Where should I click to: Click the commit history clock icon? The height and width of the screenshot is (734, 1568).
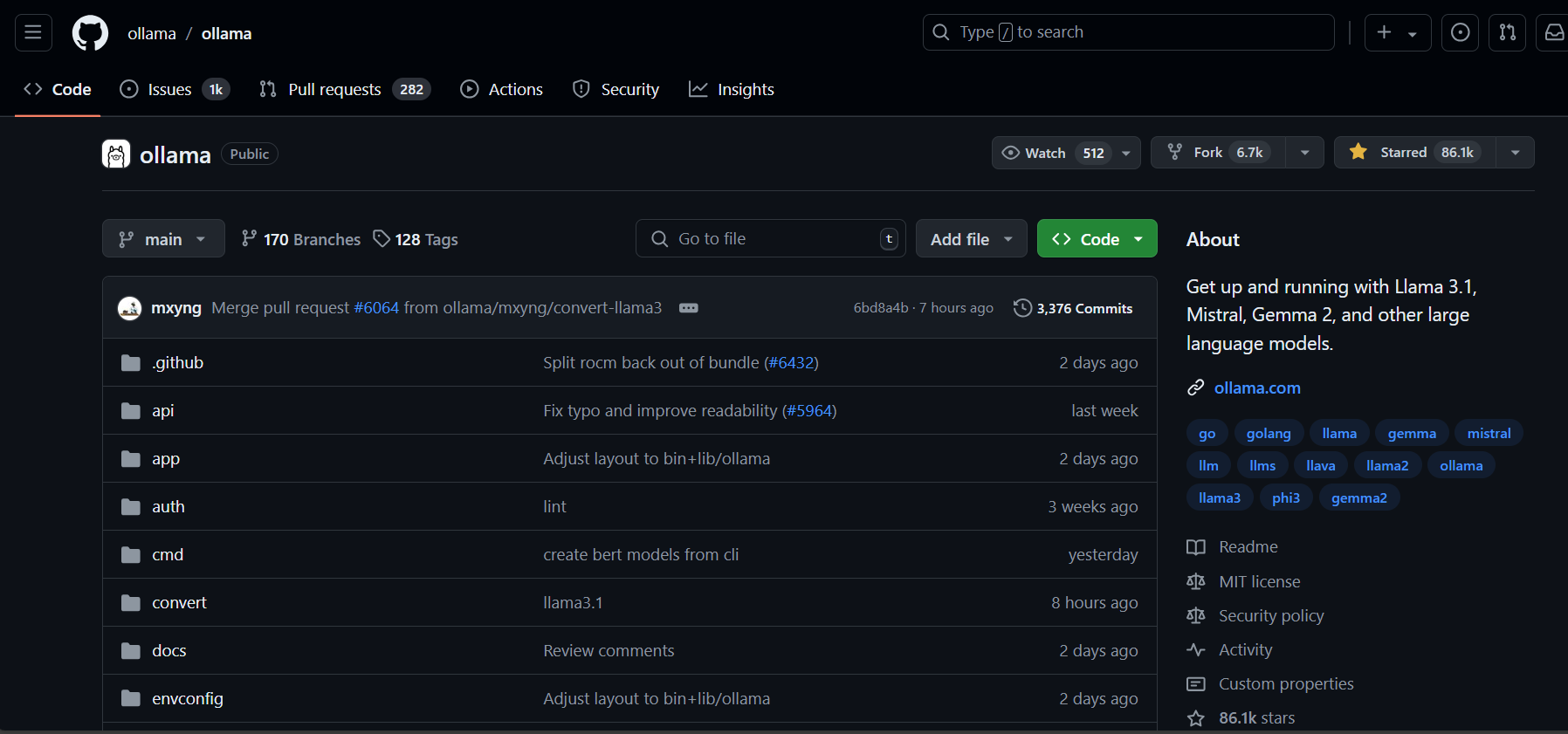[1022, 308]
